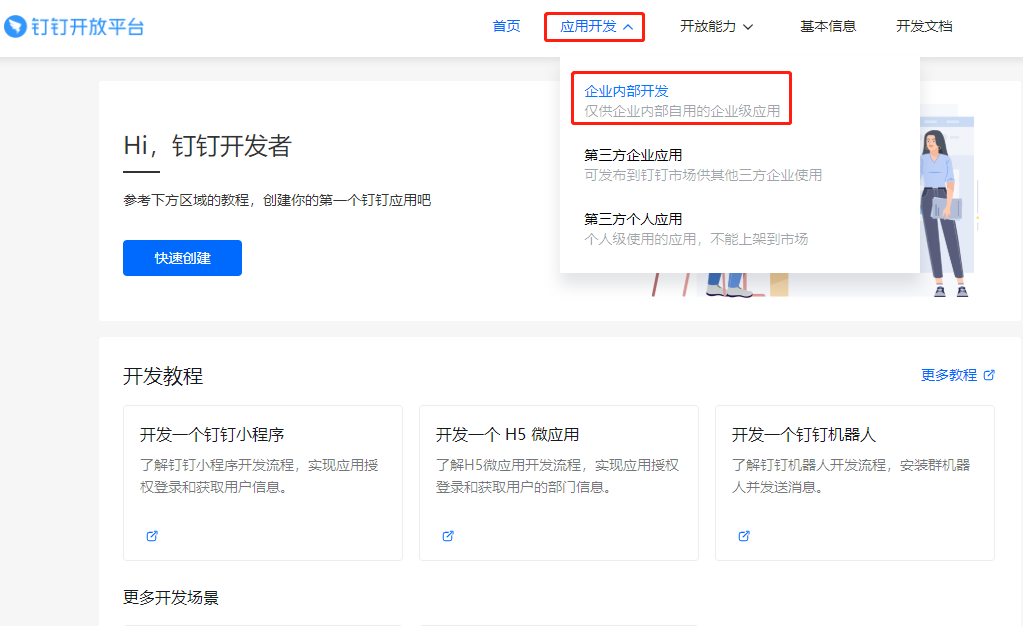1023x626 pixels.
Task: Click description 了解钉钉小程序开发流程
Action: point(259,476)
